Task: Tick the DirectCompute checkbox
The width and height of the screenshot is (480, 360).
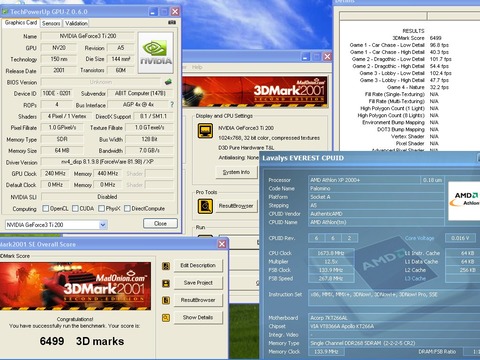Action: (127, 209)
